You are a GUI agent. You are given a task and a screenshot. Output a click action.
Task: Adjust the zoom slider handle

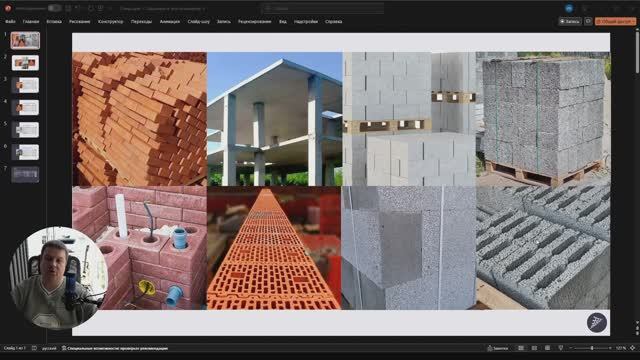[x=592, y=348]
